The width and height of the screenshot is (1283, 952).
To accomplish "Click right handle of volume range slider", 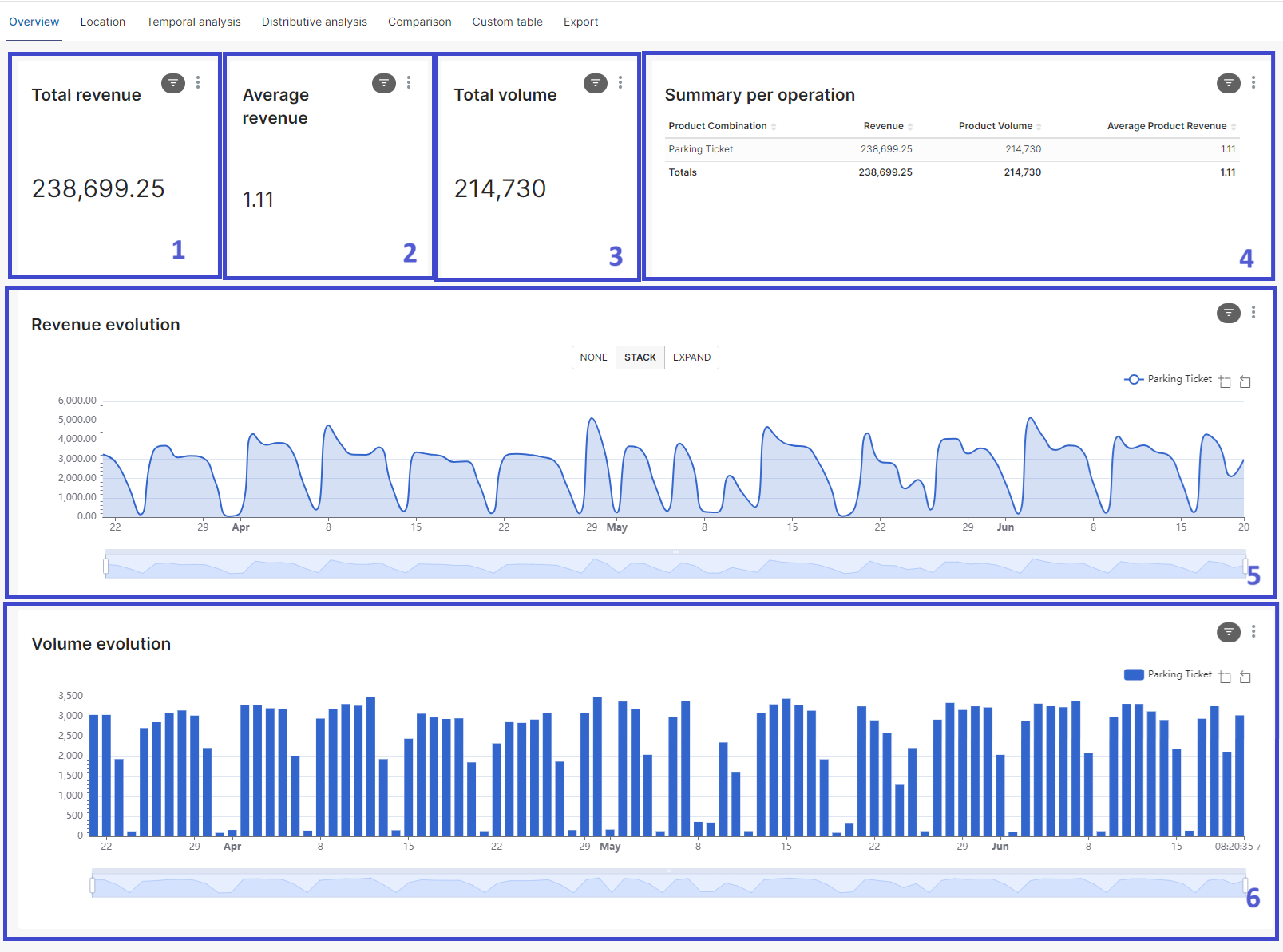I will click(1245, 885).
